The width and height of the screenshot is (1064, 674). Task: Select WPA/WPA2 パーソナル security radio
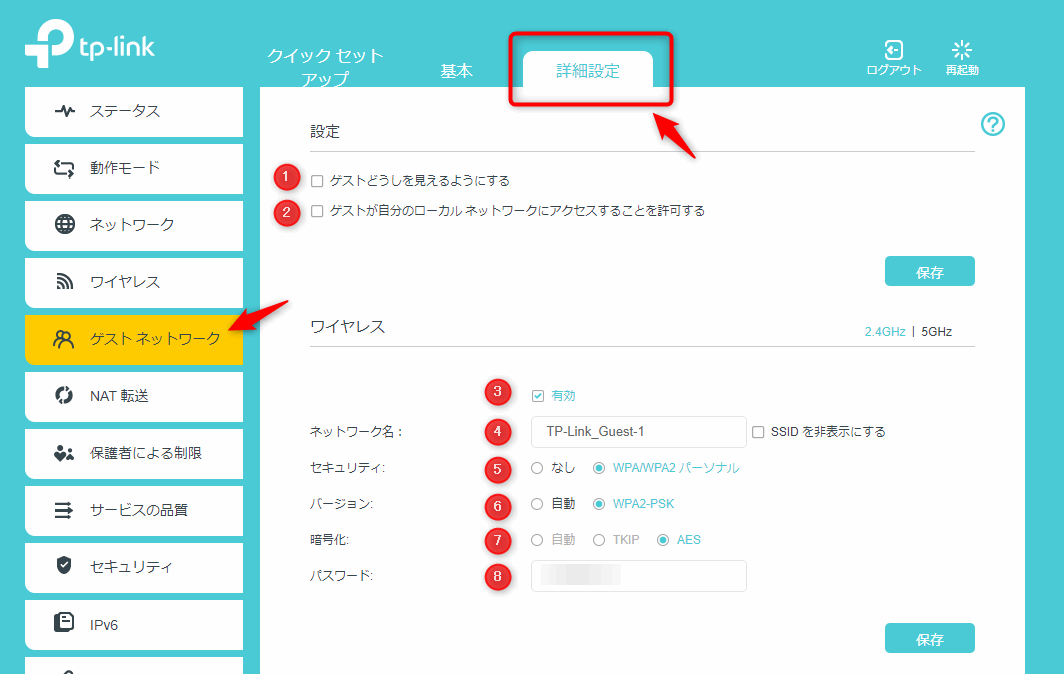point(598,468)
